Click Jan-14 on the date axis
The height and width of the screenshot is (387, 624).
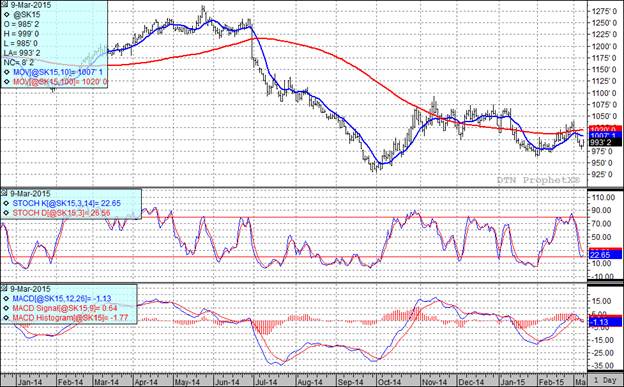[x=30, y=381]
